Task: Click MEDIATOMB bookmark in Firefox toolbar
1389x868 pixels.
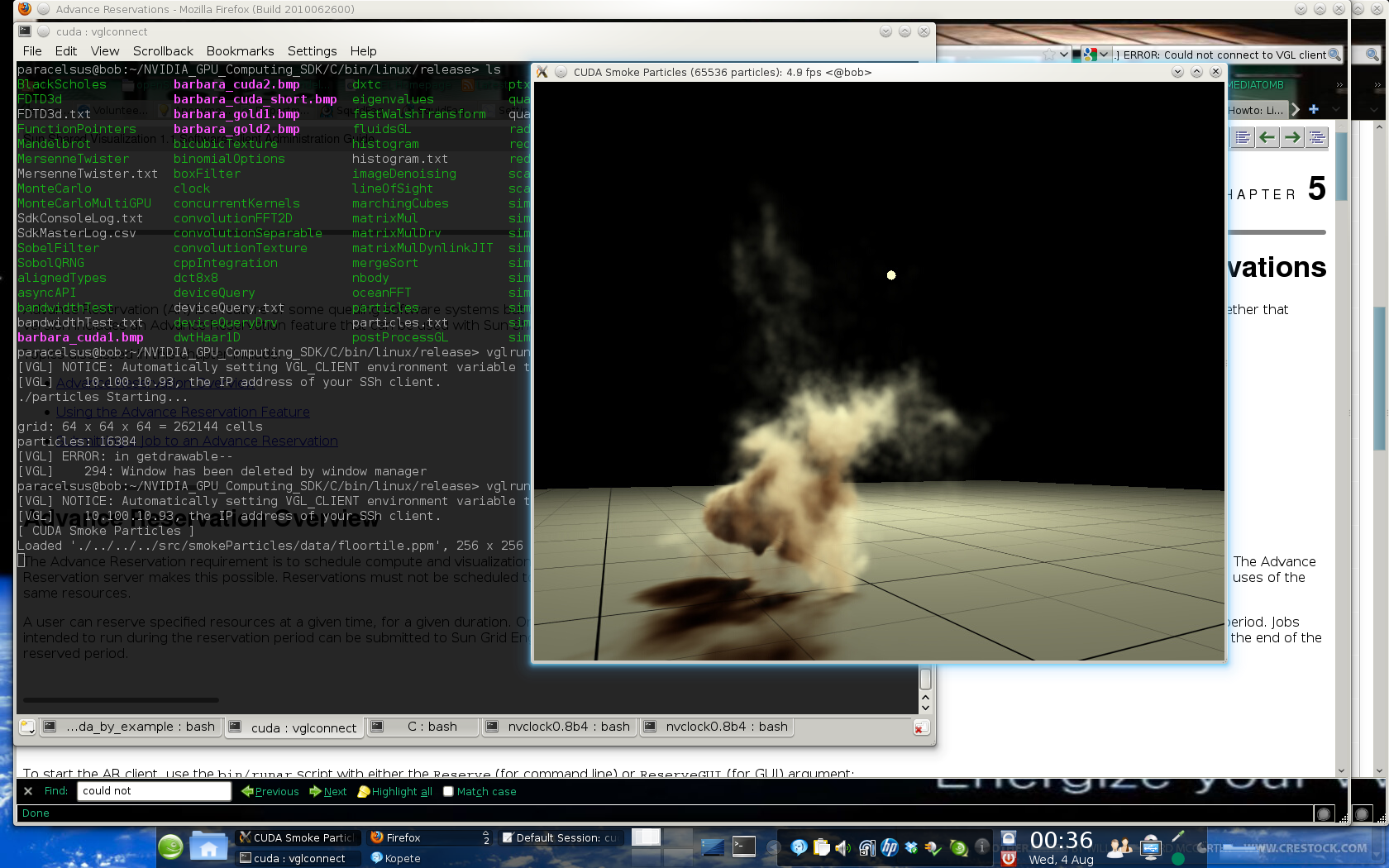Action: click(x=1255, y=85)
